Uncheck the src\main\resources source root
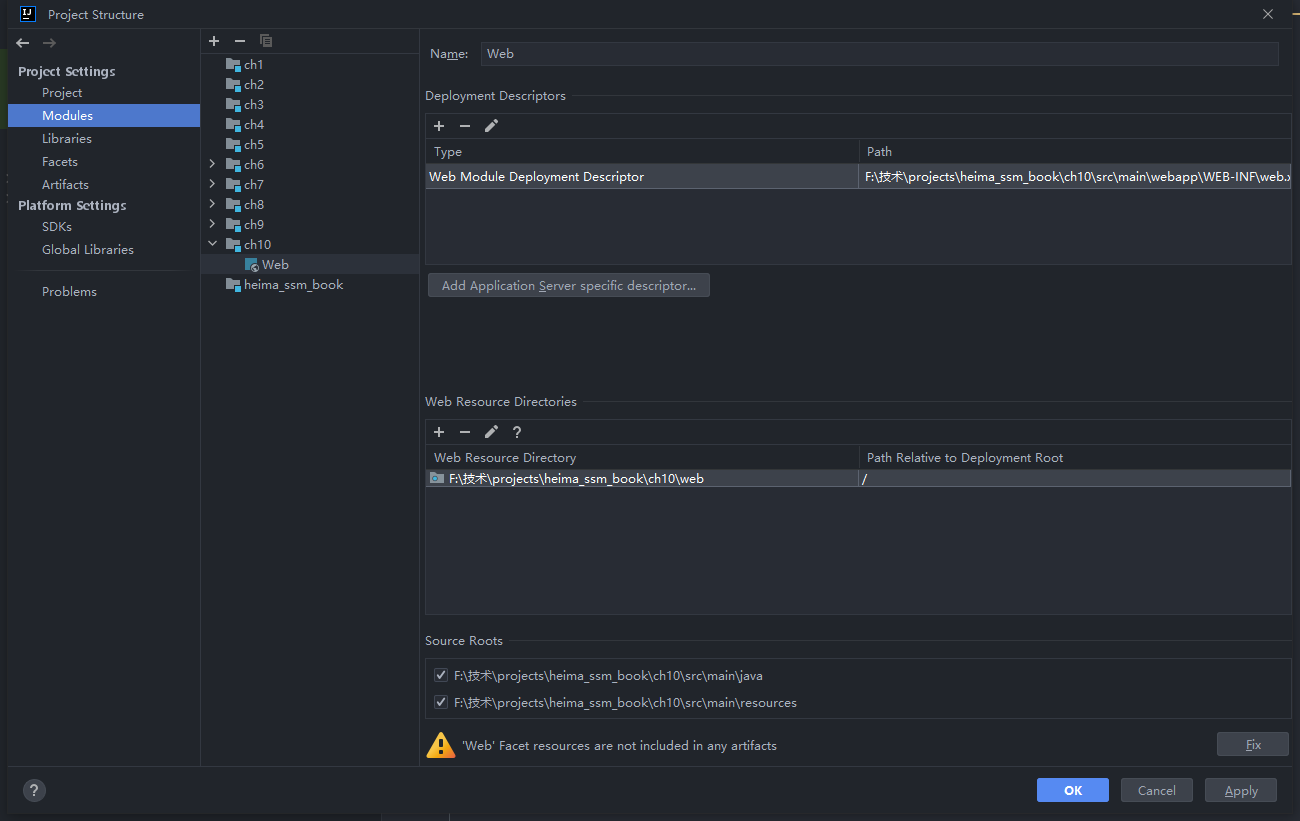The width and height of the screenshot is (1300, 821). tap(441, 703)
